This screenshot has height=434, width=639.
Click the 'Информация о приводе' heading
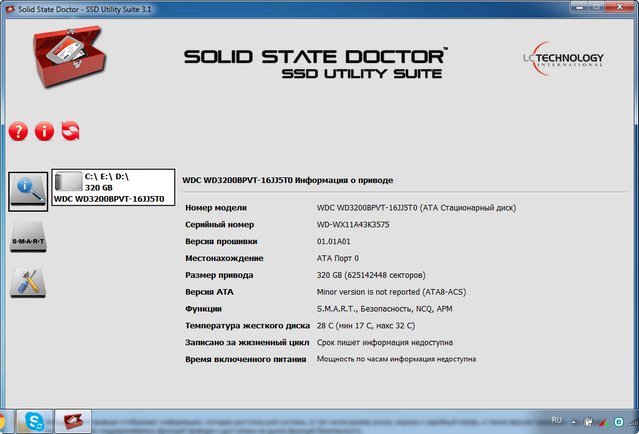(x=344, y=180)
